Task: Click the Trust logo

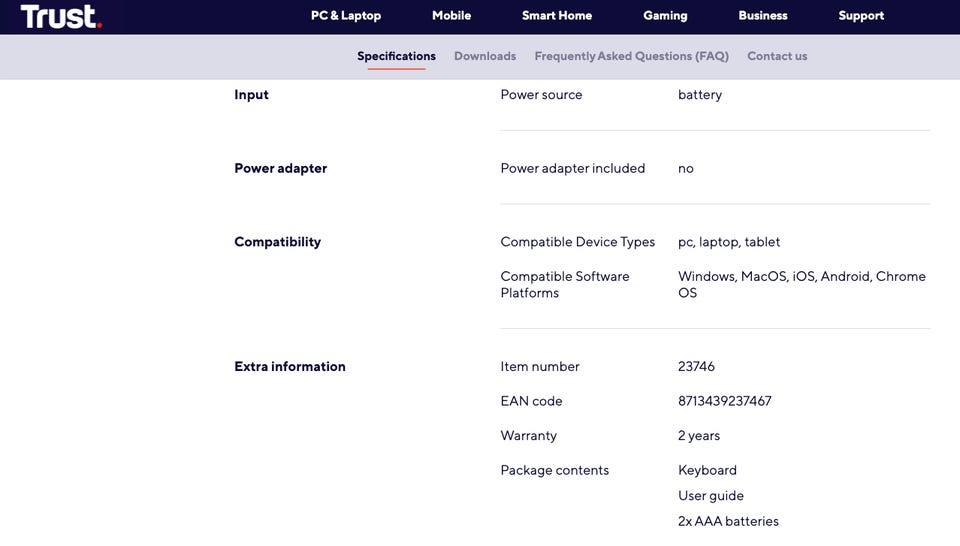Action: click(60, 16)
